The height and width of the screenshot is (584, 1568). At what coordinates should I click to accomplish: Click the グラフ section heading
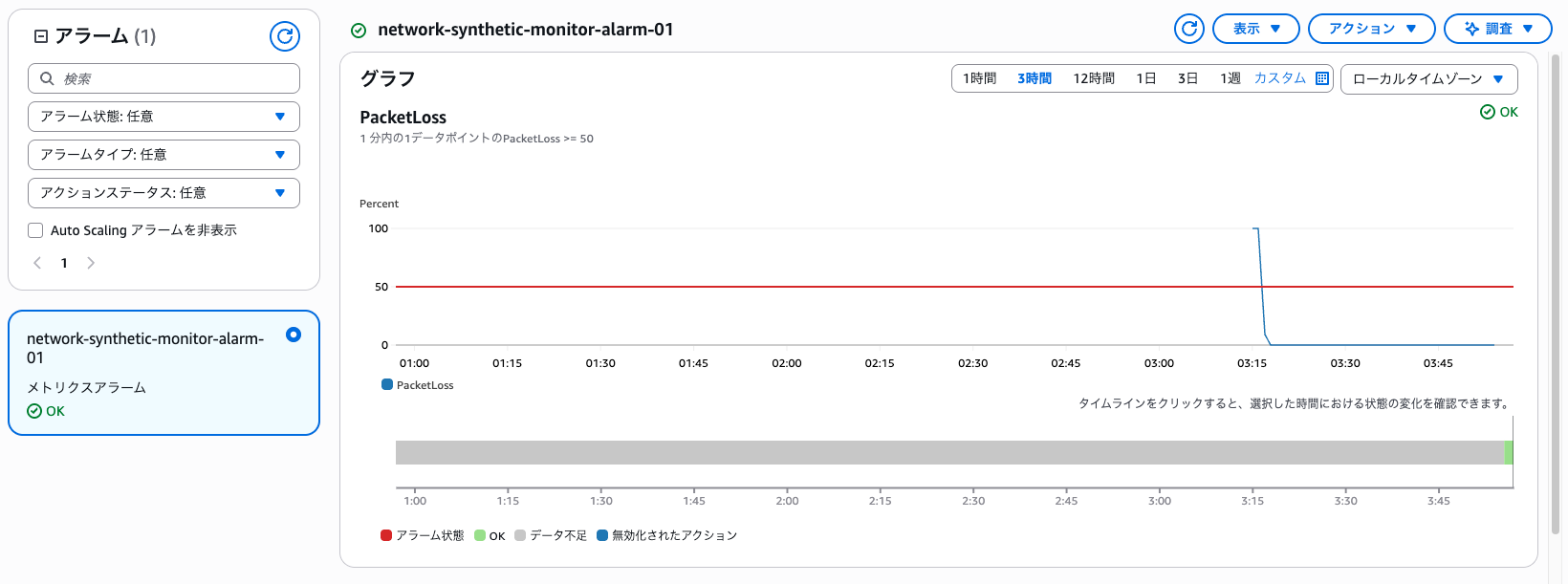coord(387,78)
